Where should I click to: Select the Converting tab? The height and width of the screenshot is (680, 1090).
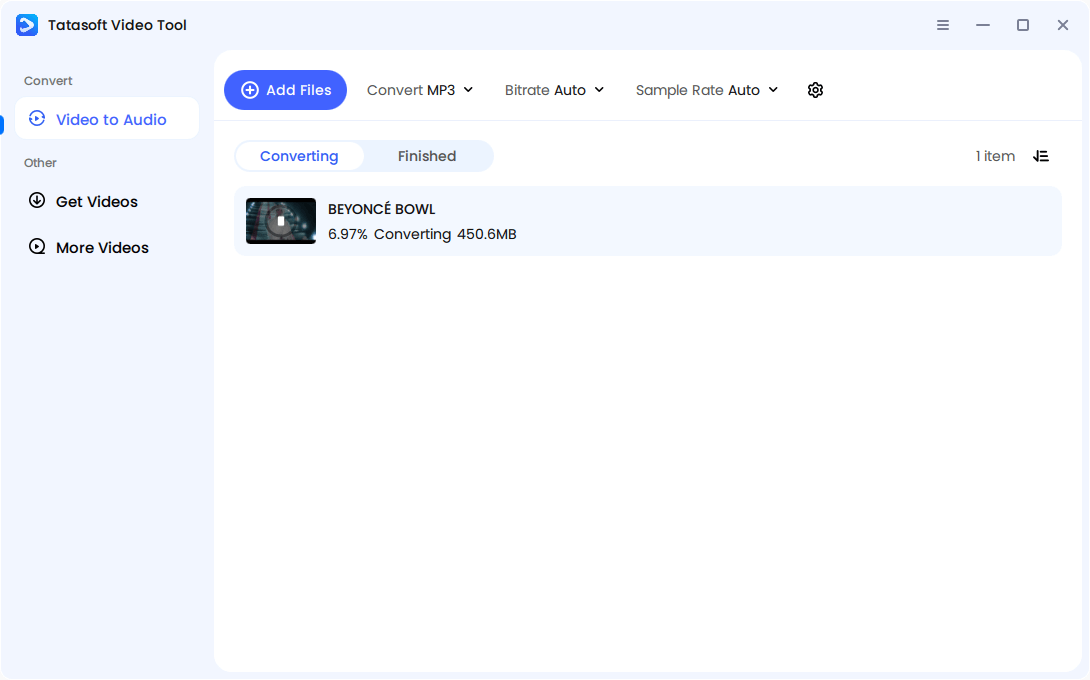(x=298, y=156)
